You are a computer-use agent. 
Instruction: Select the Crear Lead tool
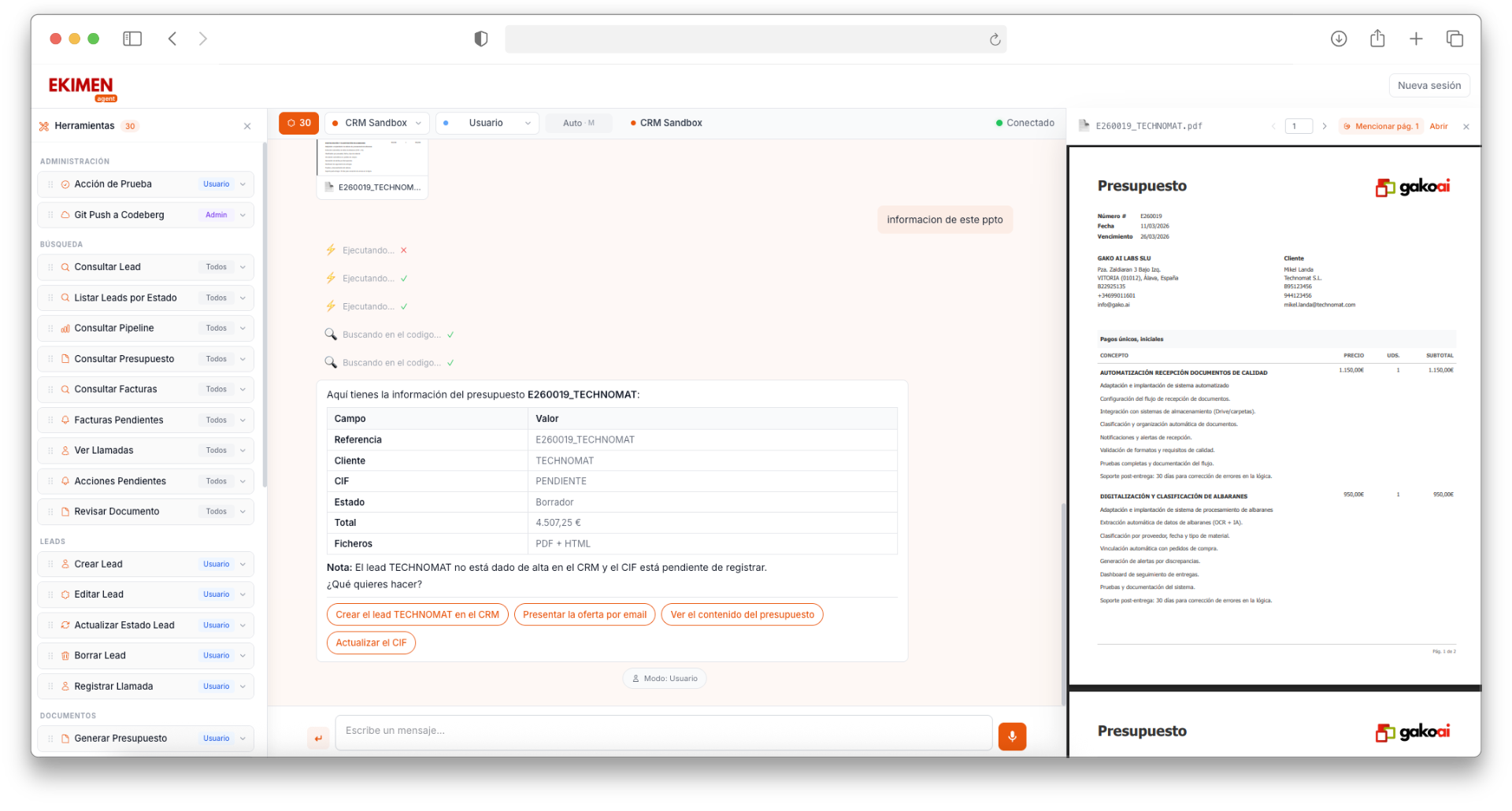point(98,564)
